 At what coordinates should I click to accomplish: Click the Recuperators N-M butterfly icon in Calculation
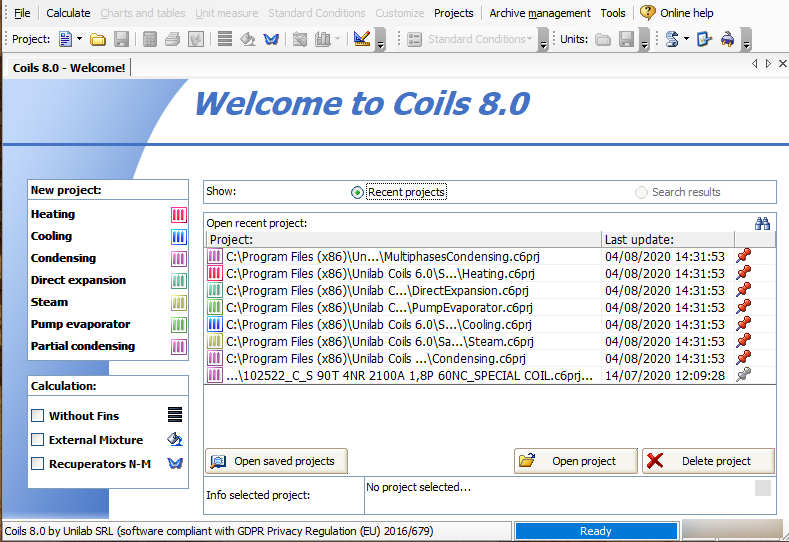(x=175, y=463)
